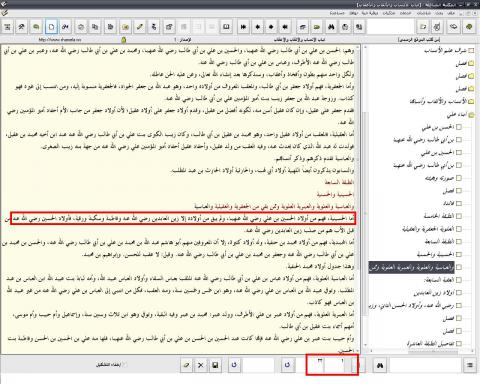Screen dimensions: 480x384
Task: Open the مفضلات menu
Action: tap(389, 13)
